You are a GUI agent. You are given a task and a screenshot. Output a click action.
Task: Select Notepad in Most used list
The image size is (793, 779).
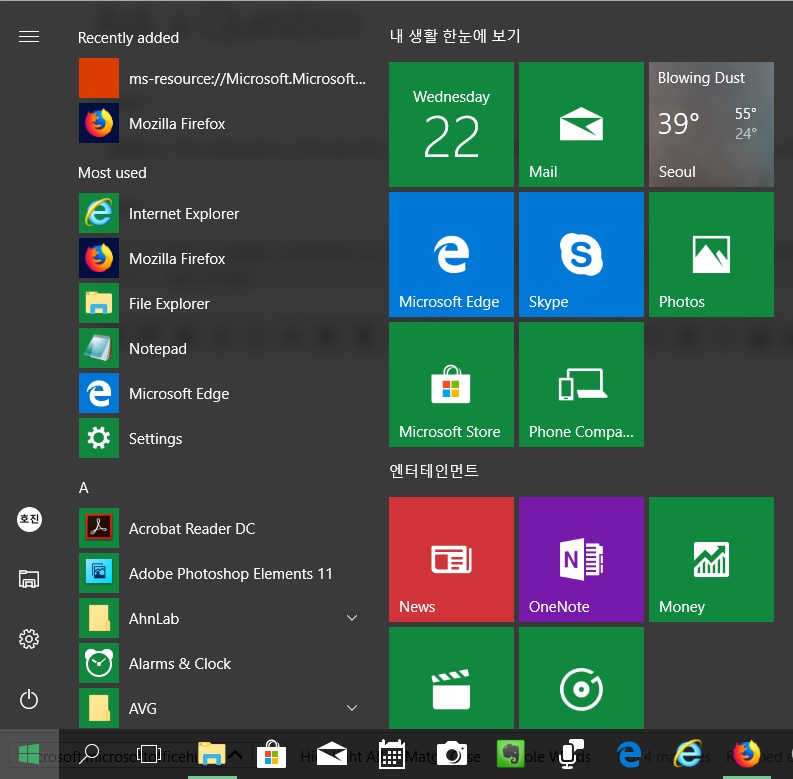point(158,349)
